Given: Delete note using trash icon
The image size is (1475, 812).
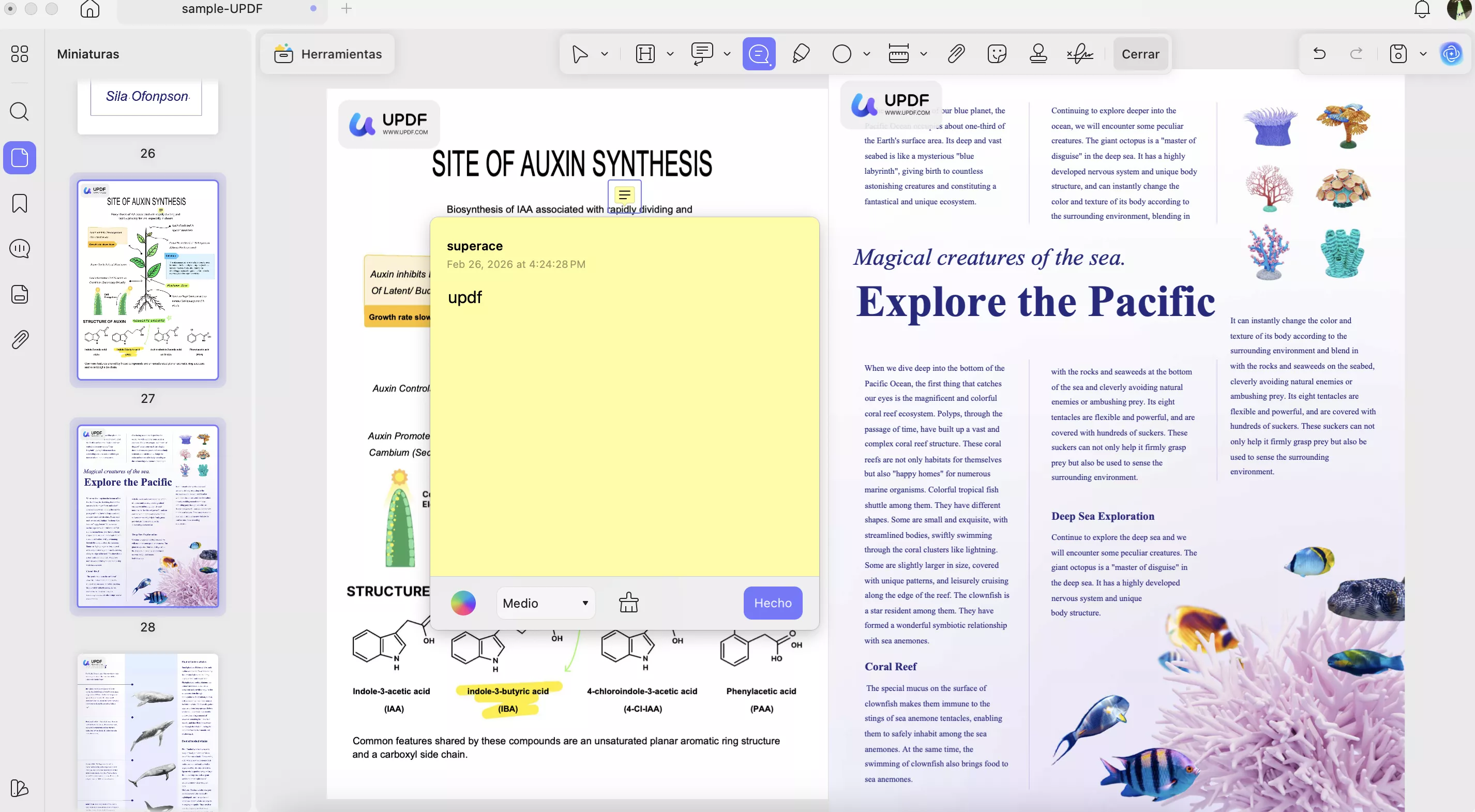Looking at the screenshot, I should (629, 603).
